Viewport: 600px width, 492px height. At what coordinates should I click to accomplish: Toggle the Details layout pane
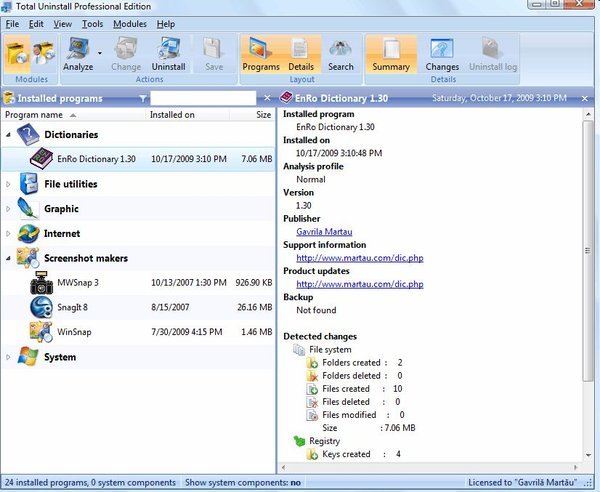pyautogui.click(x=302, y=52)
